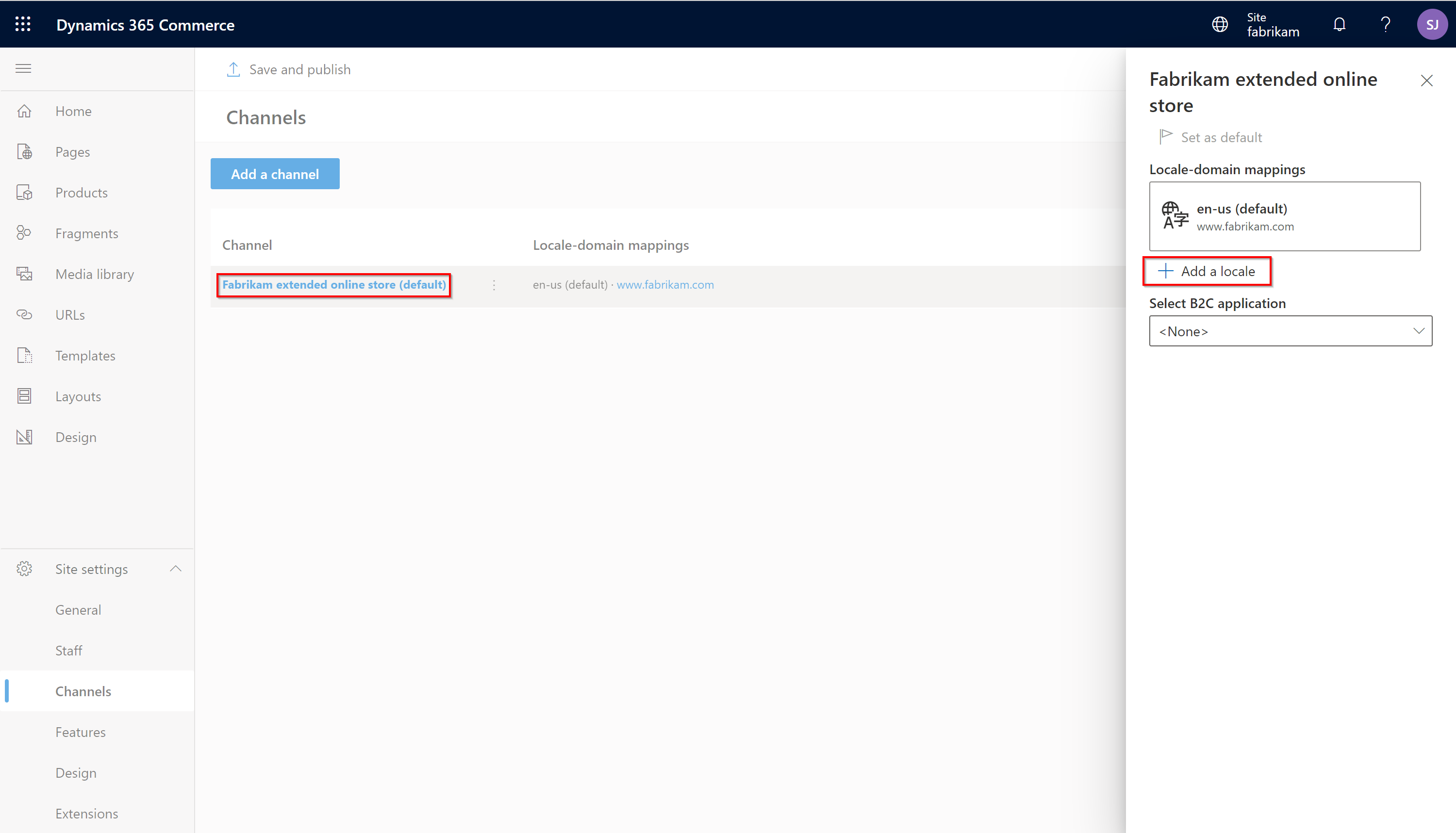Open the Select B2C application dropdown

click(1290, 331)
